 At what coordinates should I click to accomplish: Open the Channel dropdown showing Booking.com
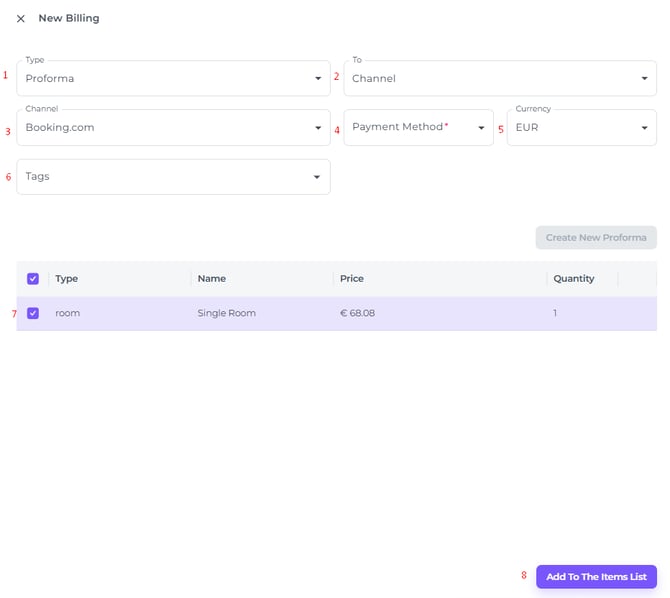click(x=160, y=128)
